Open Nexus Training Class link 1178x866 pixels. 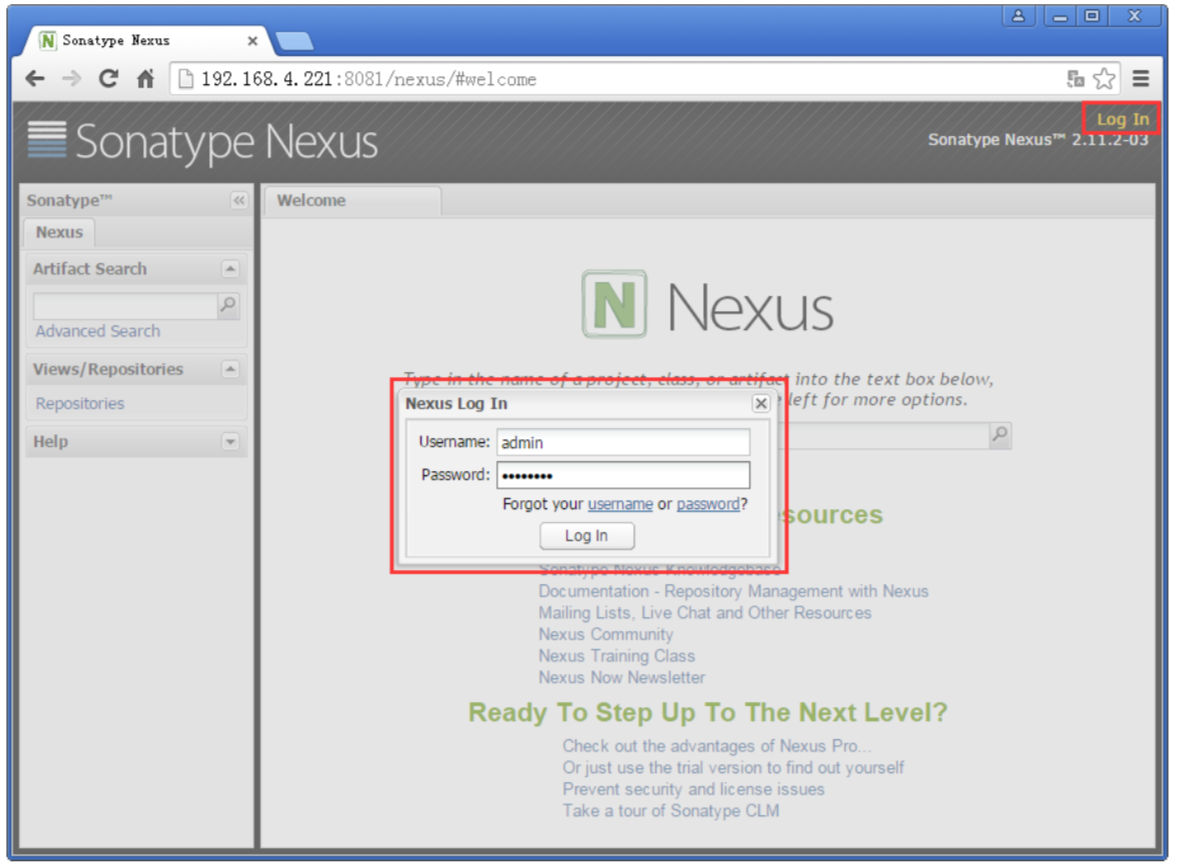[617, 656]
